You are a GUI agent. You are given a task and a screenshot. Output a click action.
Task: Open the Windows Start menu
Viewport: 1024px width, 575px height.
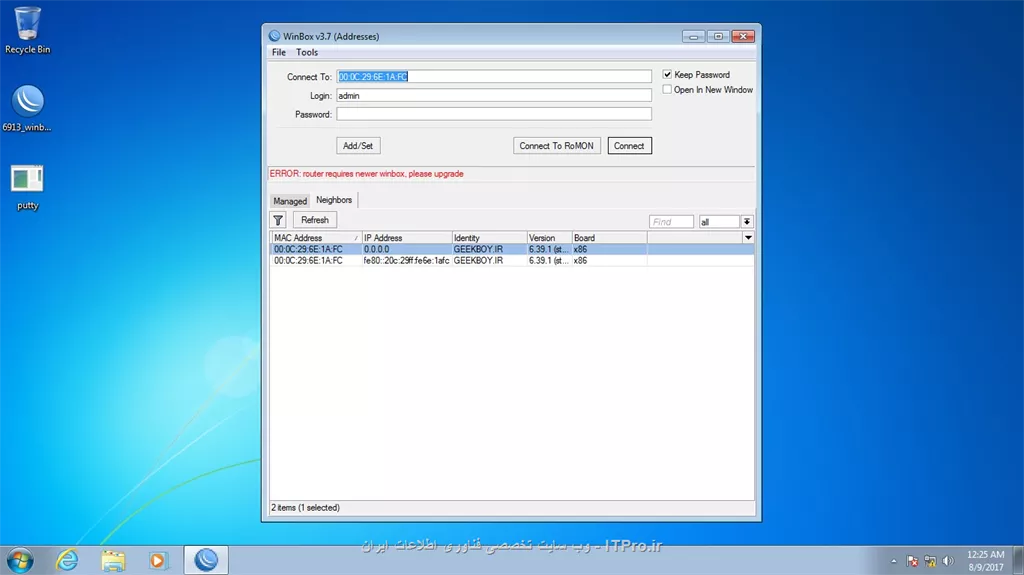[20, 561]
